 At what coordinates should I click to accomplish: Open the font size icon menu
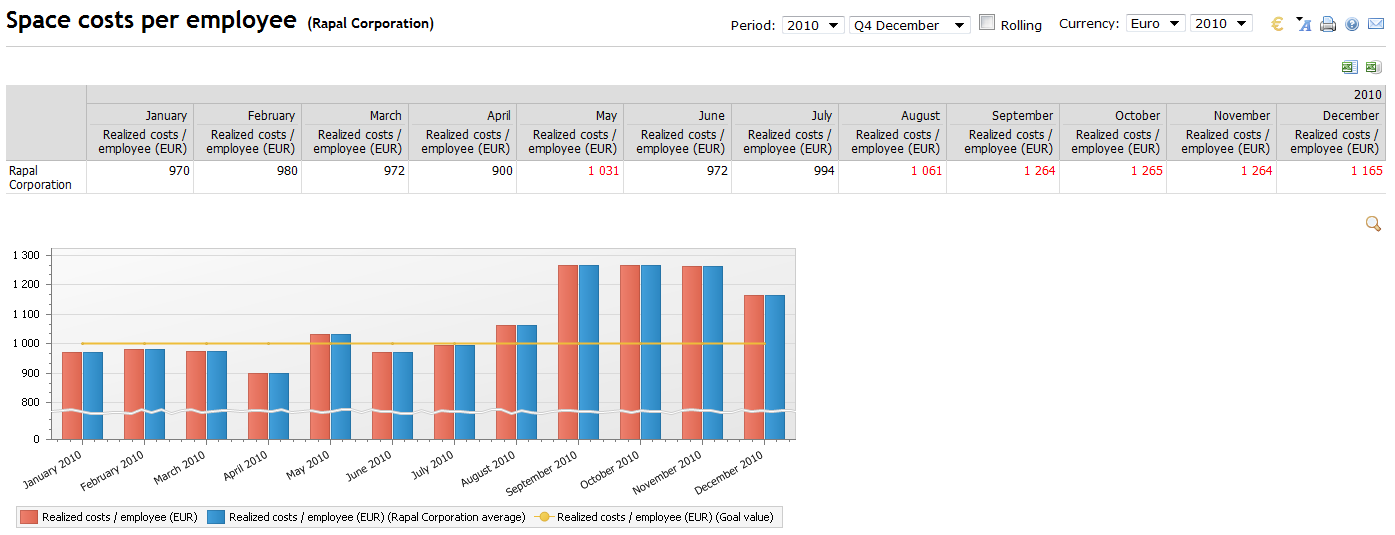1303,25
